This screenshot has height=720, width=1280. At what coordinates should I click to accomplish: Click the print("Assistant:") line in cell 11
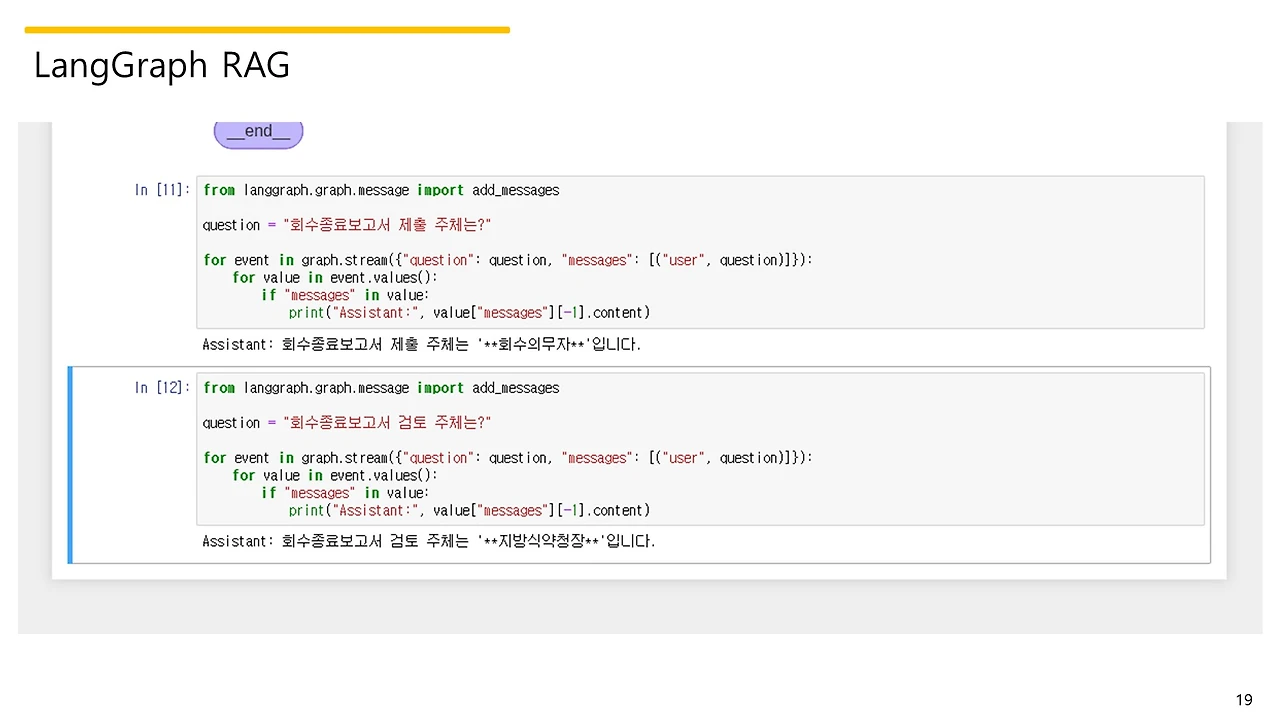(469, 313)
